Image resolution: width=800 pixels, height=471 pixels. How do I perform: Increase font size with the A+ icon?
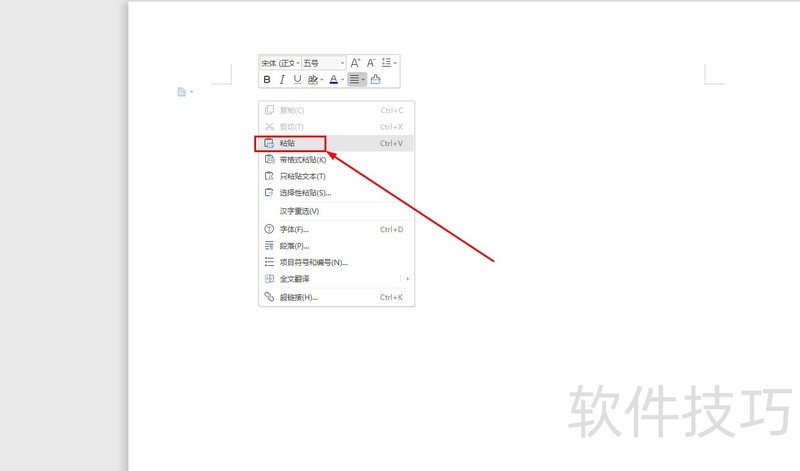pyautogui.click(x=355, y=63)
